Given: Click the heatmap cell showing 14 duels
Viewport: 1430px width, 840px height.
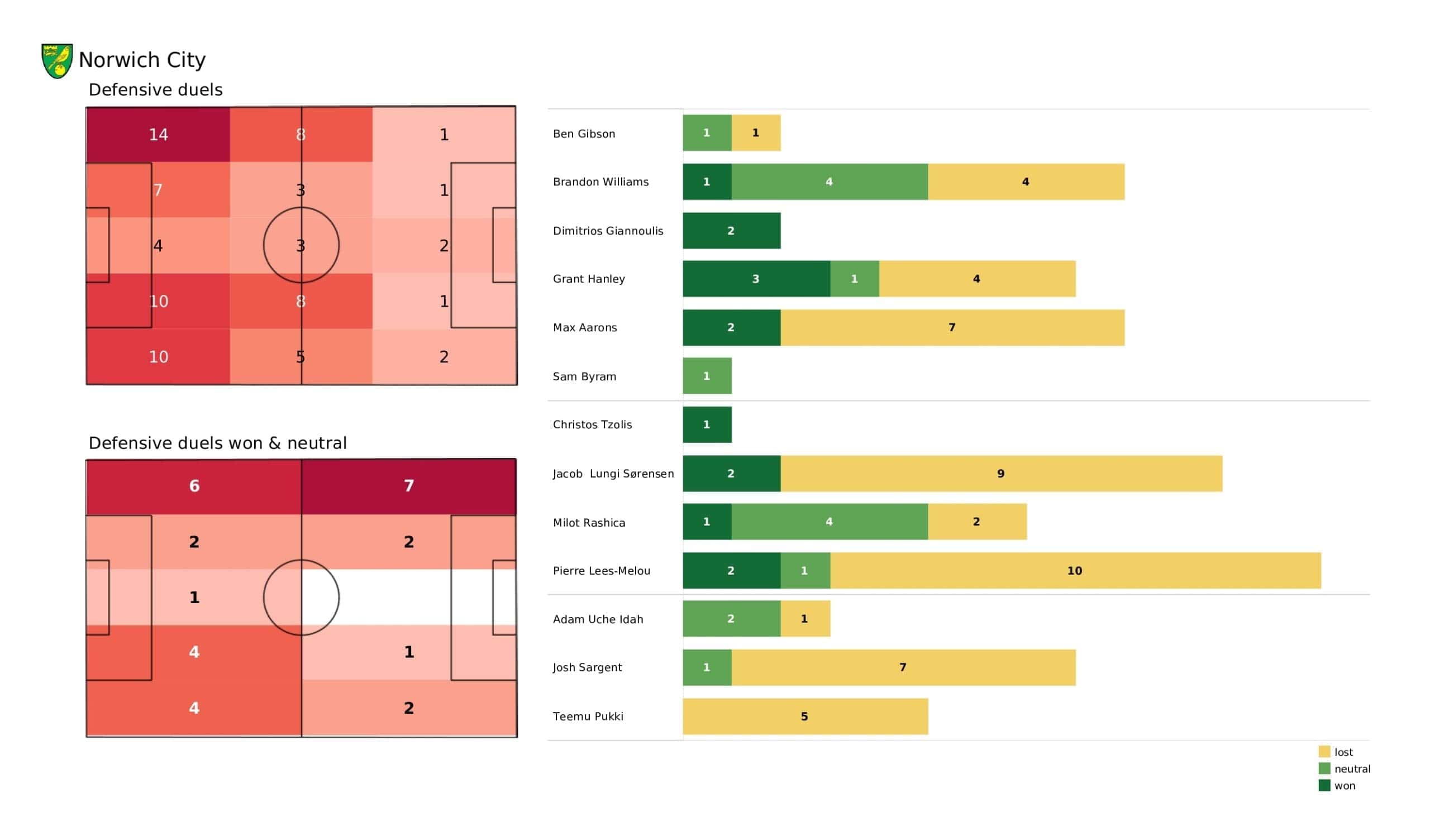Looking at the screenshot, I should pos(158,135).
